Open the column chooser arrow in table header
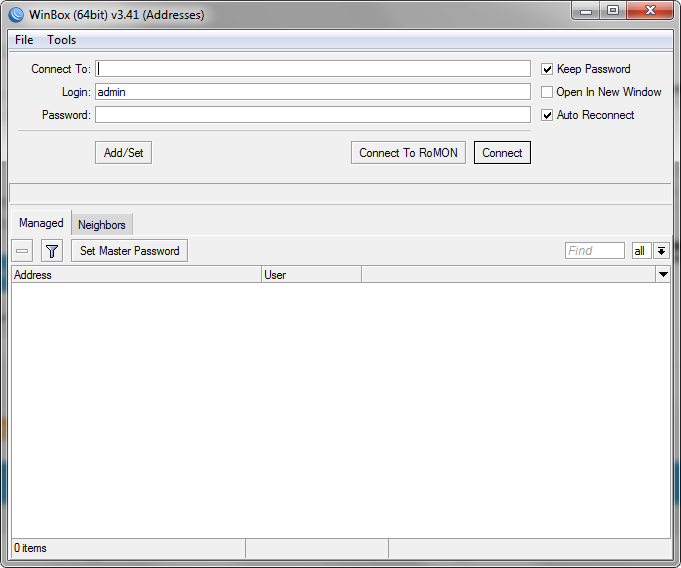 (x=663, y=274)
